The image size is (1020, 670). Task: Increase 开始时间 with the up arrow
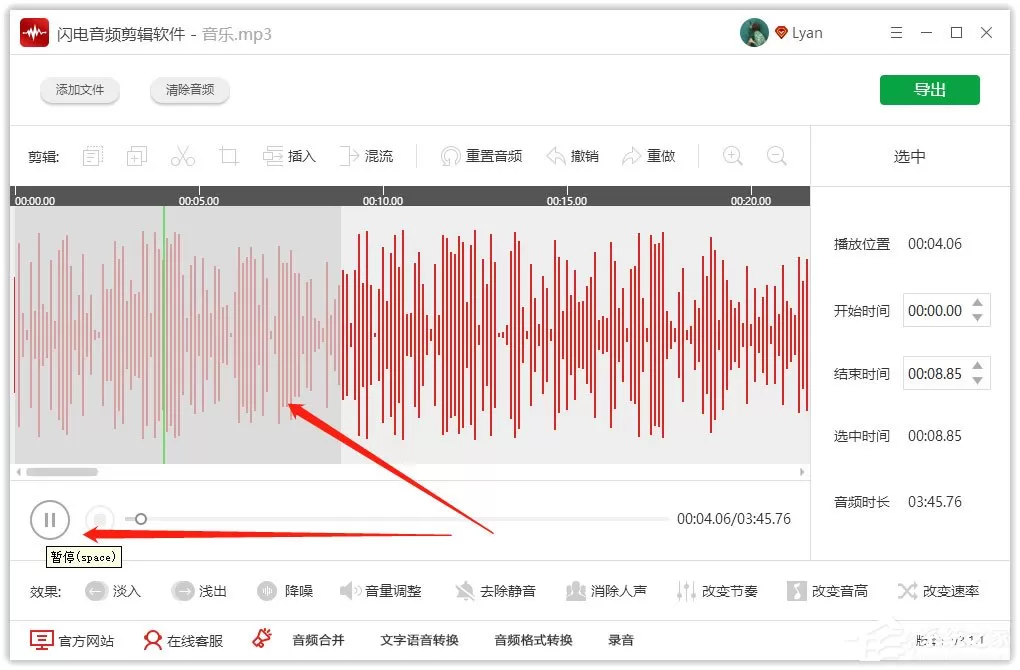(x=977, y=302)
